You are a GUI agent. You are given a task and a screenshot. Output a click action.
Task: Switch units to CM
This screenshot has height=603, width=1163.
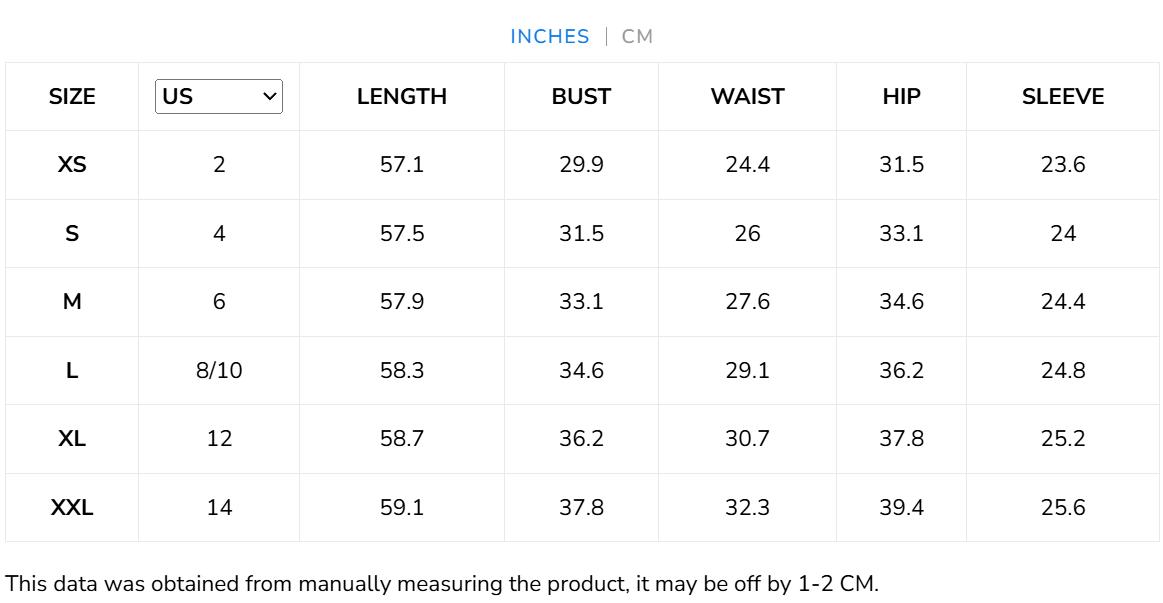[x=637, y=37]
